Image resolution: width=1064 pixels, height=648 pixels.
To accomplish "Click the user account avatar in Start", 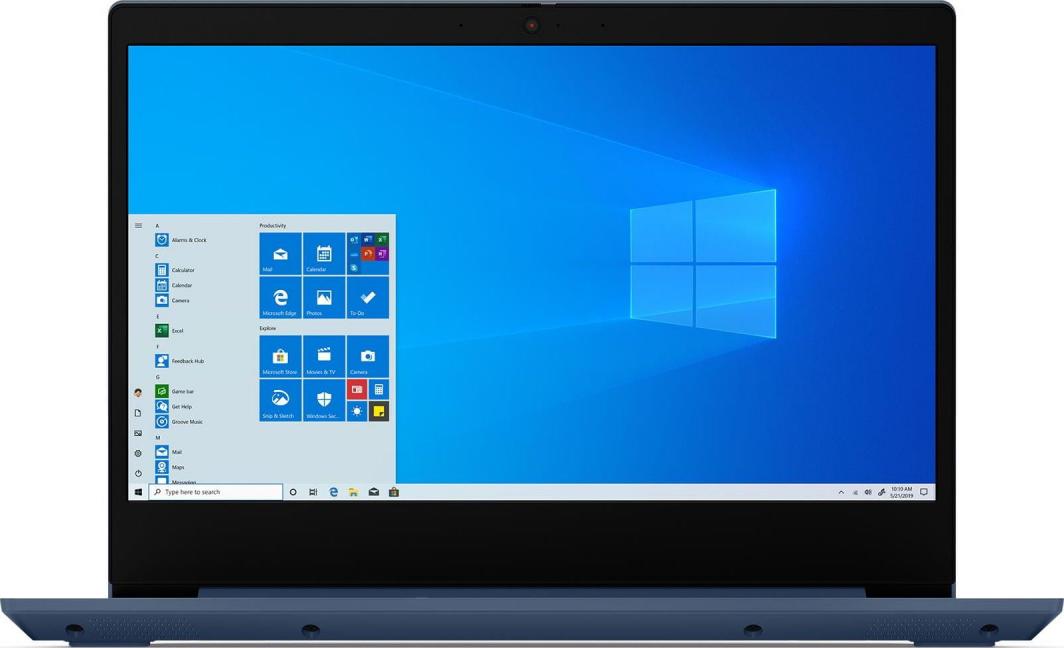I will pos(138,392).
